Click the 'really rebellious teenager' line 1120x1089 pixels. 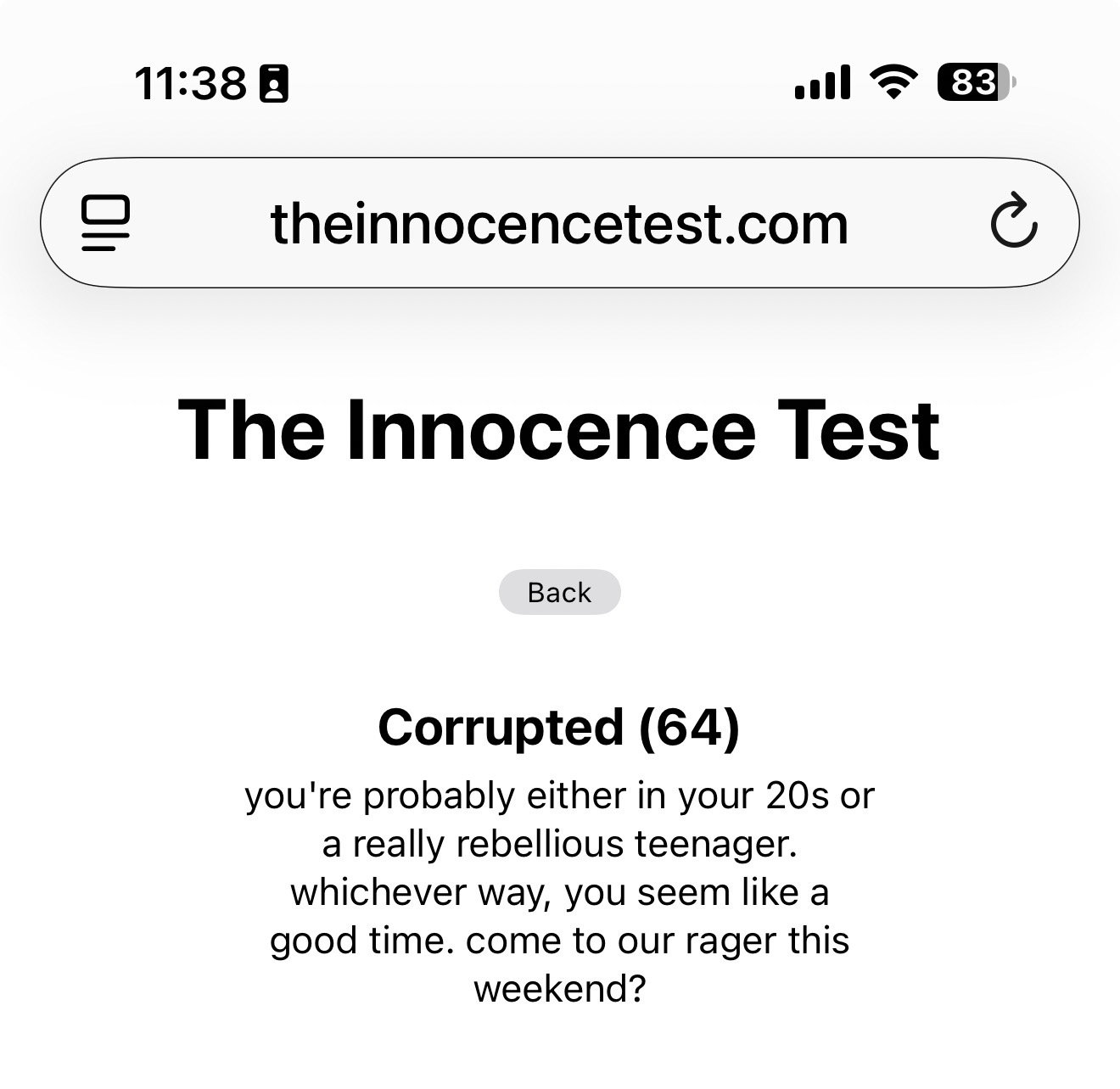coord(559,844)
